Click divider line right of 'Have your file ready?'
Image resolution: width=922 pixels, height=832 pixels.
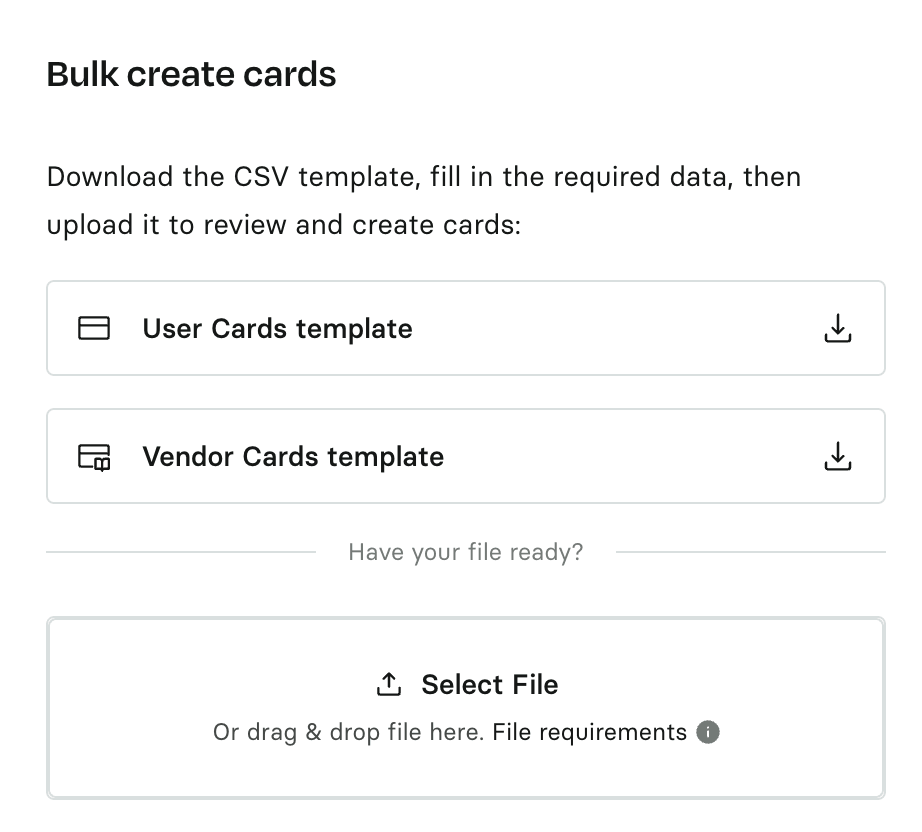[750, 552]
